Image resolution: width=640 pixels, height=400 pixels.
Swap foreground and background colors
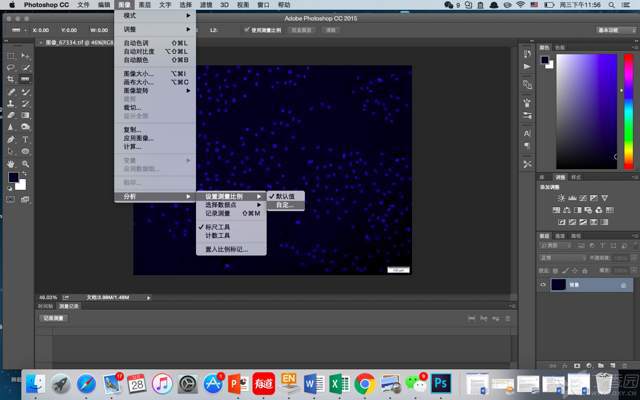(24, 174)
